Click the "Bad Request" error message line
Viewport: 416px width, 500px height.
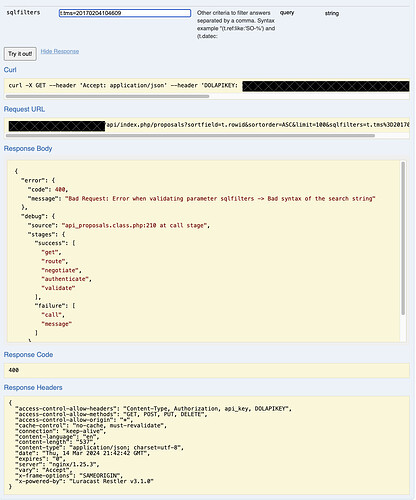coord(202,199)
